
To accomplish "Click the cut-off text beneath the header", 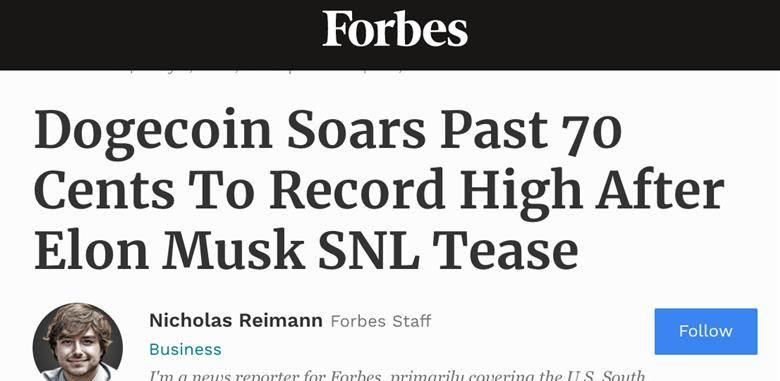I will [269, 72].
